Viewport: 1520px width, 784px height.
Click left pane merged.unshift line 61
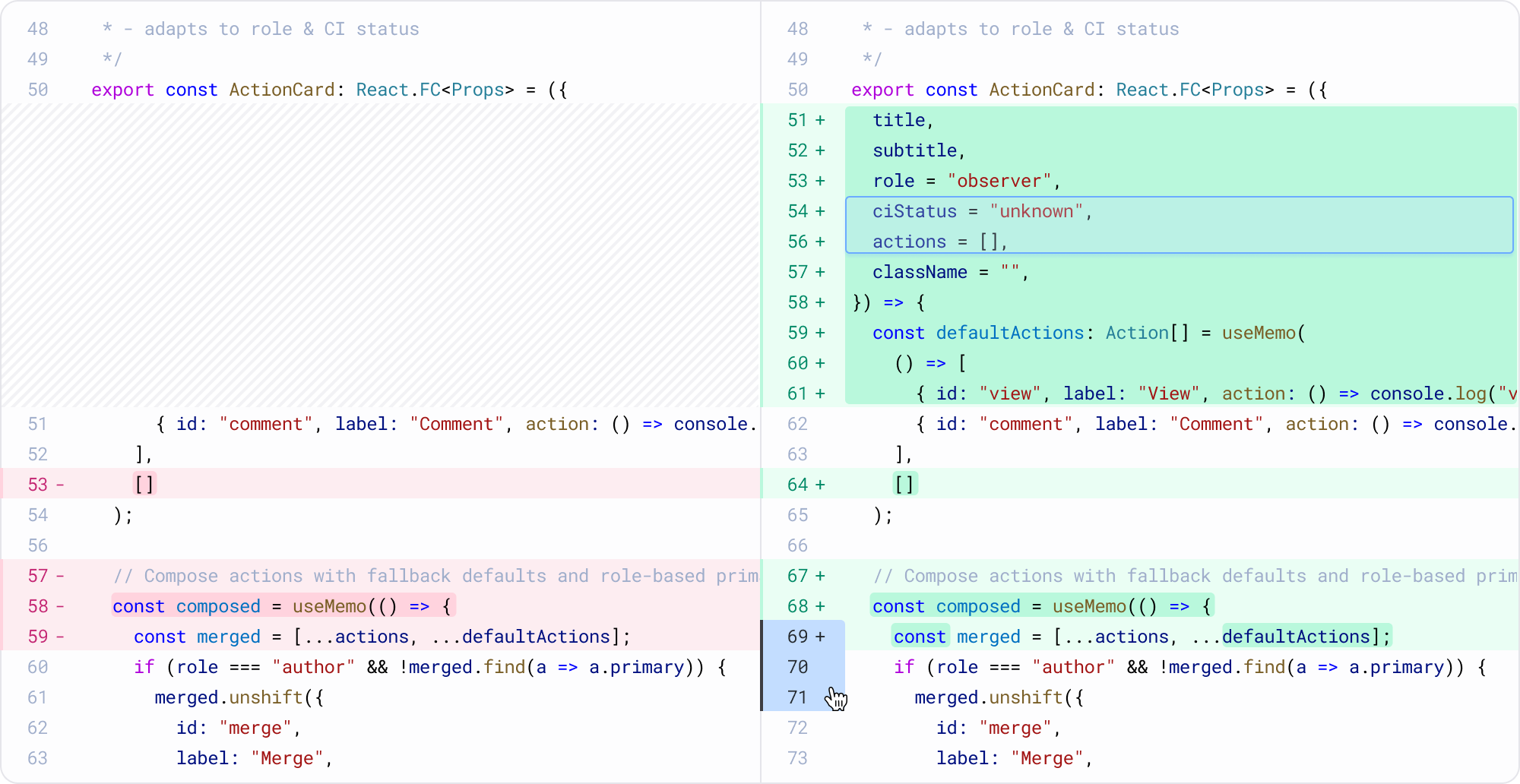(x=381, y=697)
